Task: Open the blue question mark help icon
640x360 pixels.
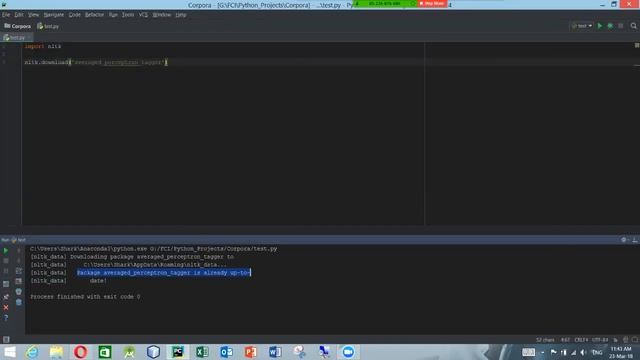Action: [6, 318]
